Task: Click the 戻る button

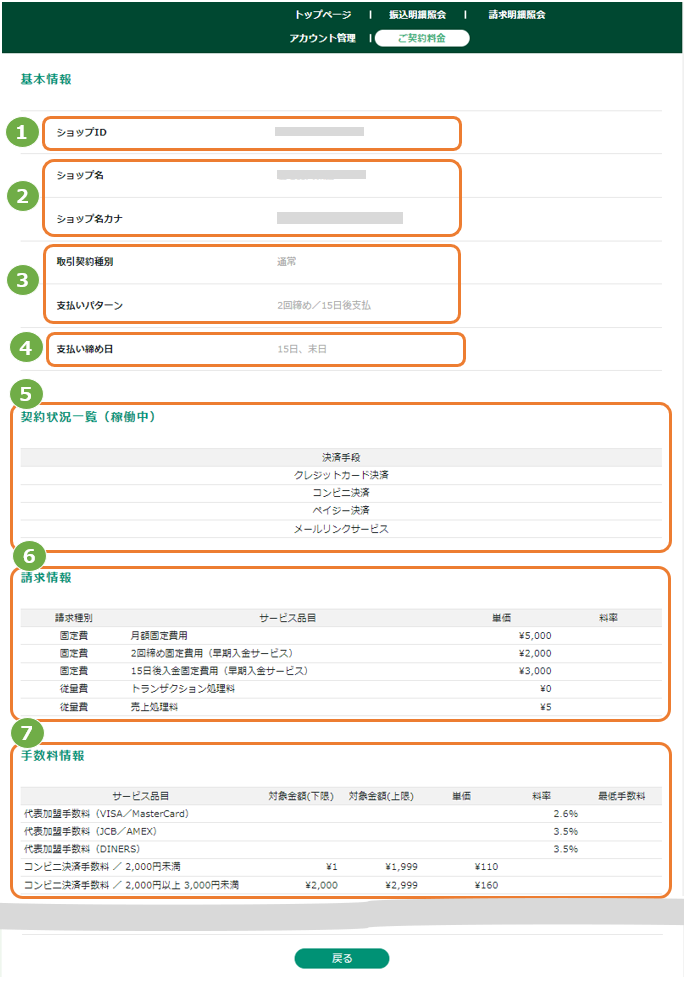Action: (x=341, y=958)
